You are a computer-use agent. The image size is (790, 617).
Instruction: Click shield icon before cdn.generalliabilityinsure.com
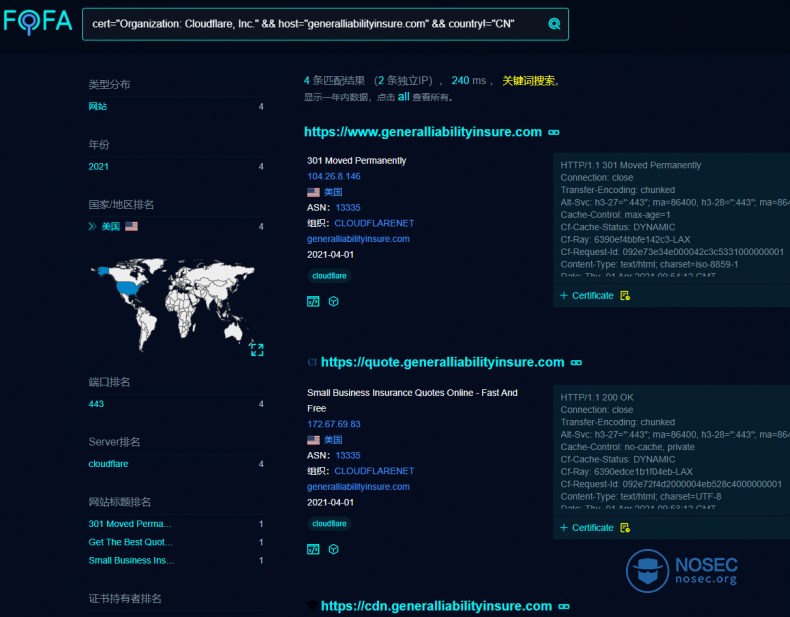pos(312,606)
